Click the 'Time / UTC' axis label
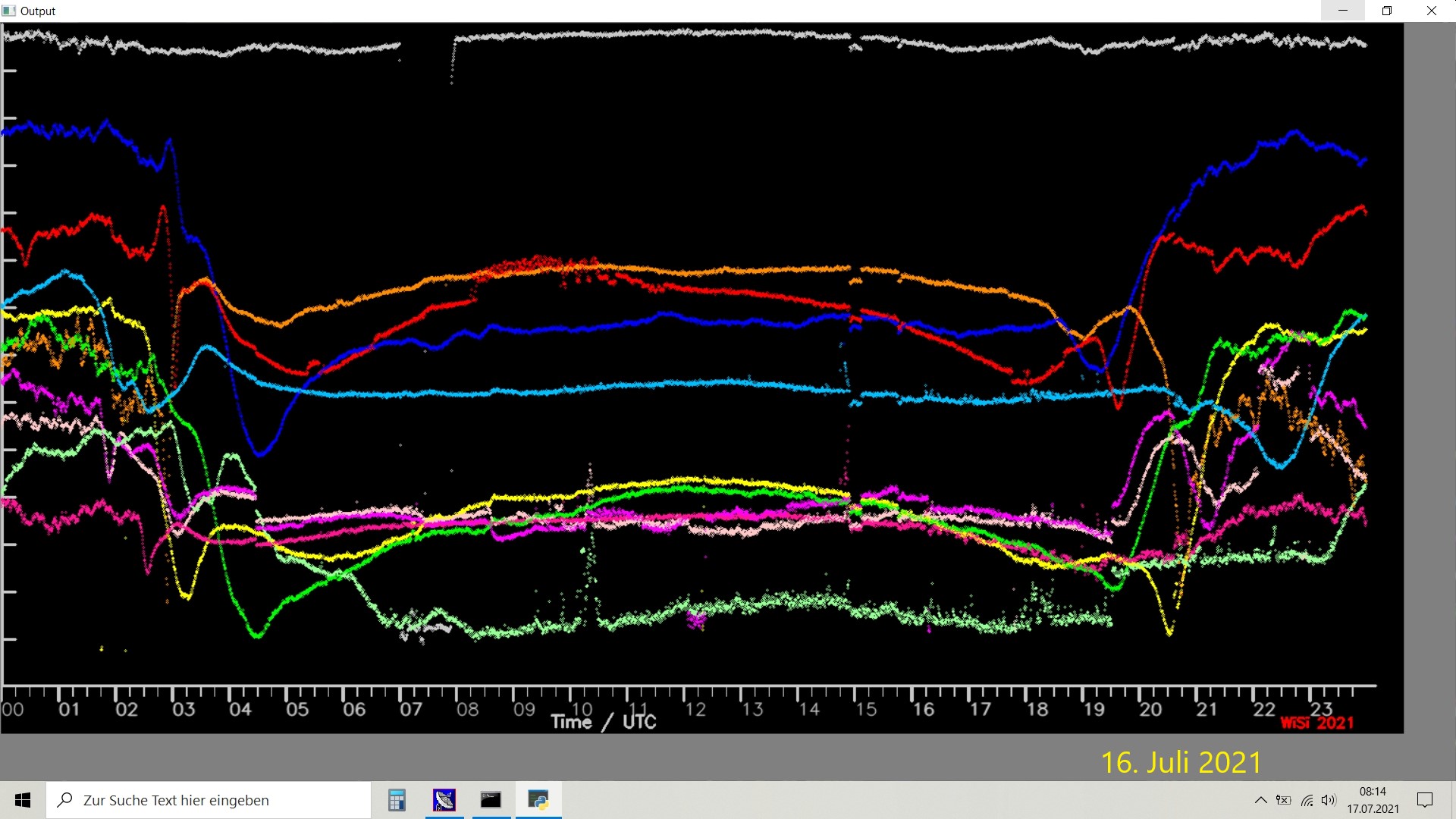 pos(604,722)
